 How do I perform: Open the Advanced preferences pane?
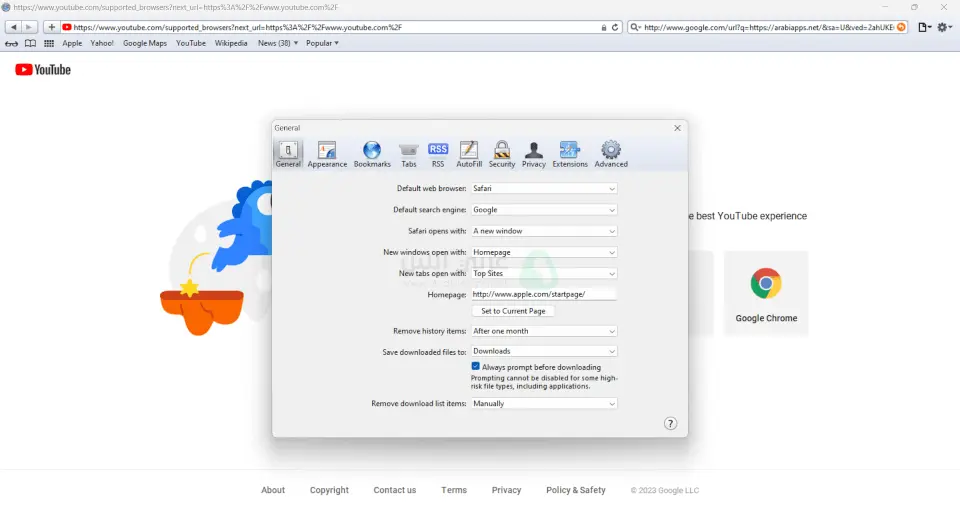[610, 154]
